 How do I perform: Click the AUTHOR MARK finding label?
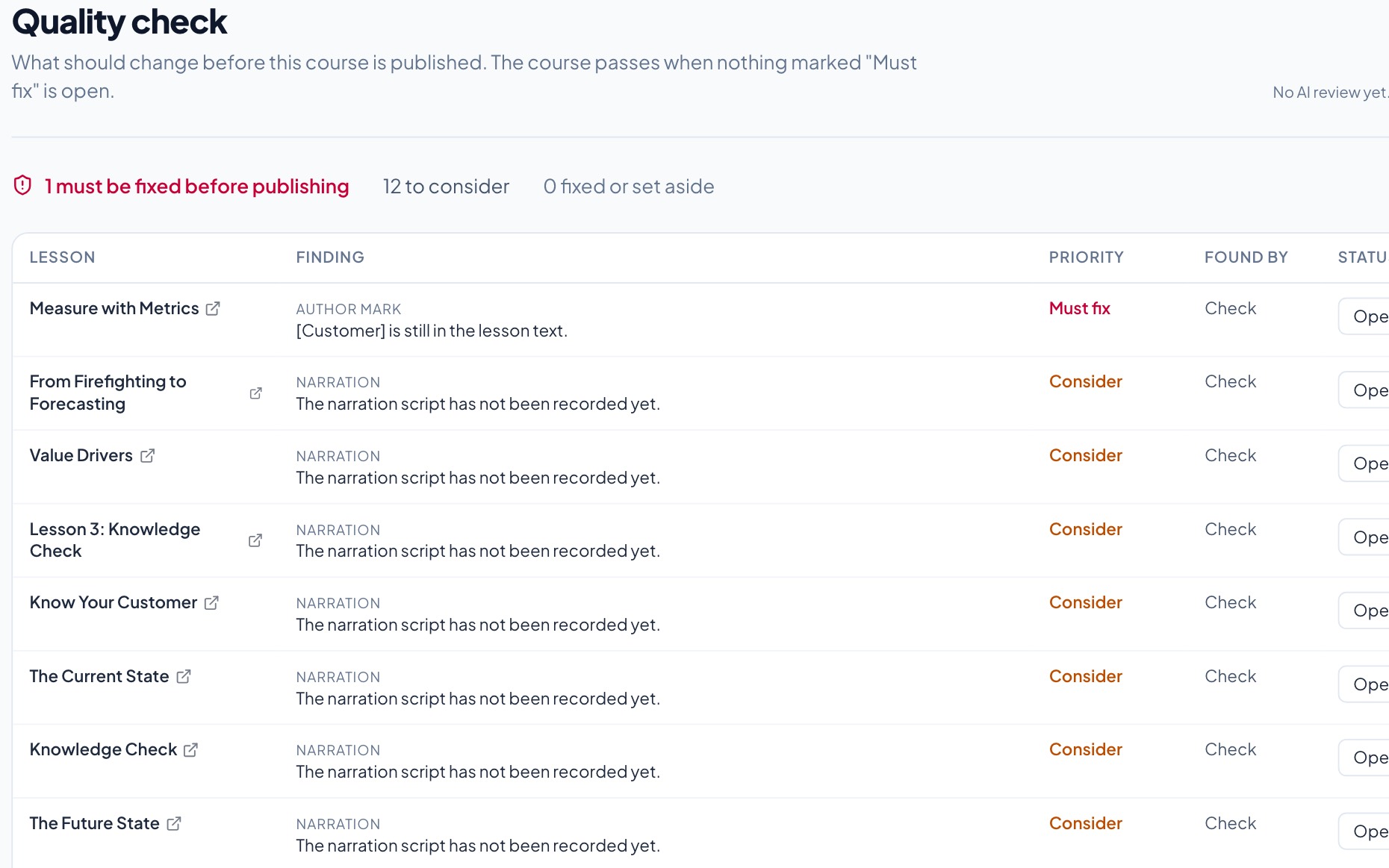click(x=349, y=309)
